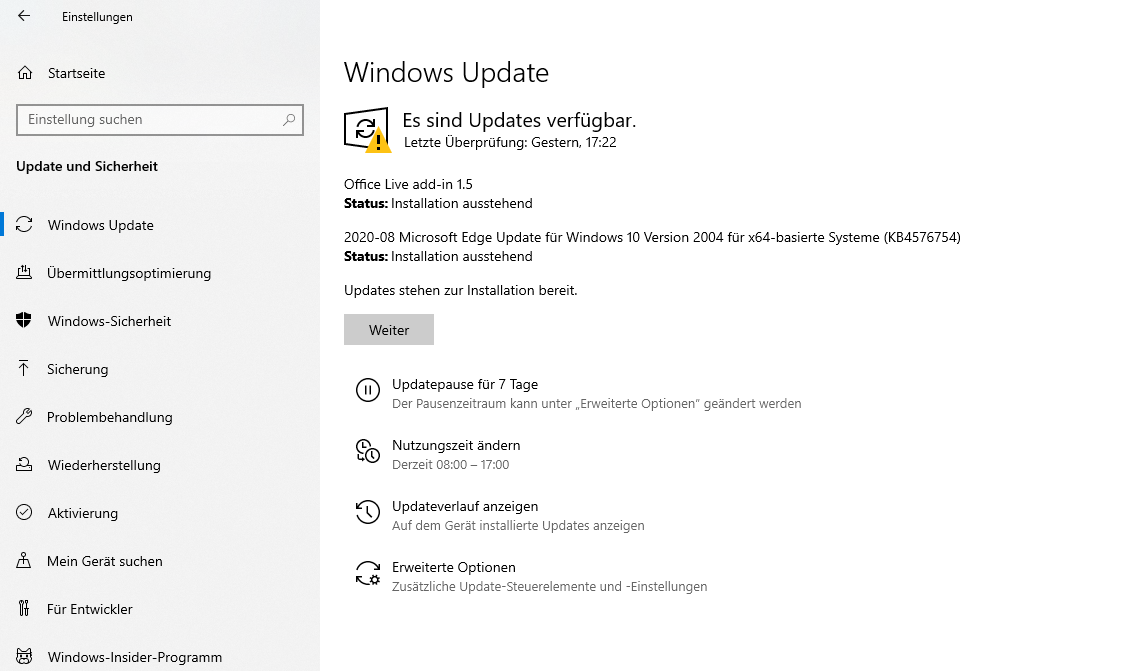Click the Updatepause pause icon
The height and width of the screenshot is (671, 1148).
tap(368, 391)
